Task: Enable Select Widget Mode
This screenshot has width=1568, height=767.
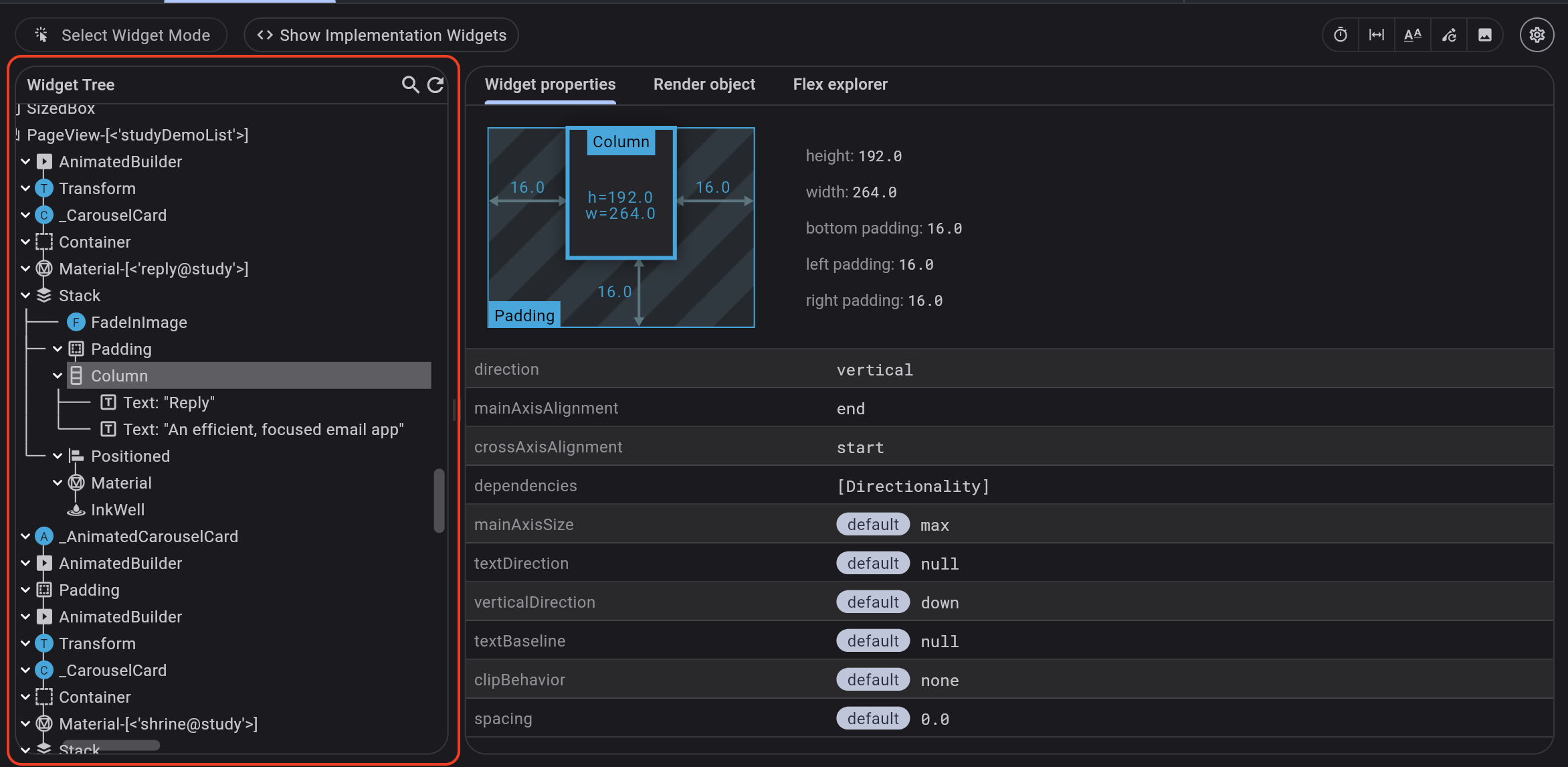Action: [x=121, y=35]
